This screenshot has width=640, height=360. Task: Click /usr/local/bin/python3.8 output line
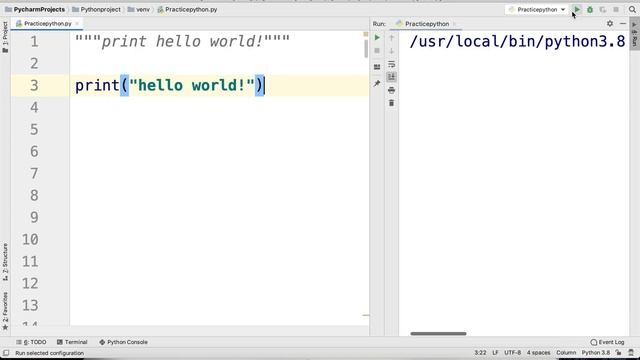click(x=517, y=41)
